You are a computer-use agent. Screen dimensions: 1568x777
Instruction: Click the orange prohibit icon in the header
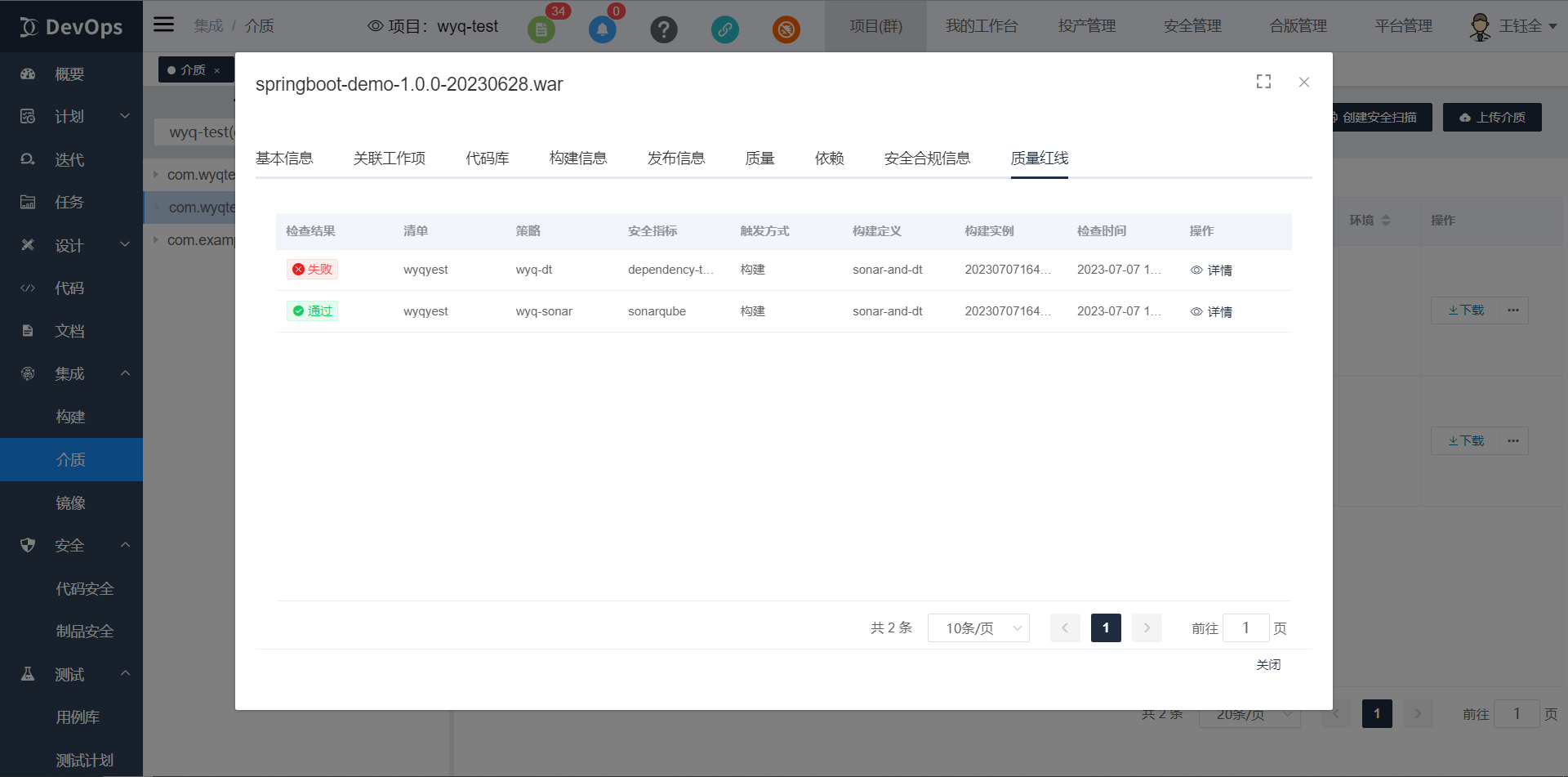pos(786,29)
